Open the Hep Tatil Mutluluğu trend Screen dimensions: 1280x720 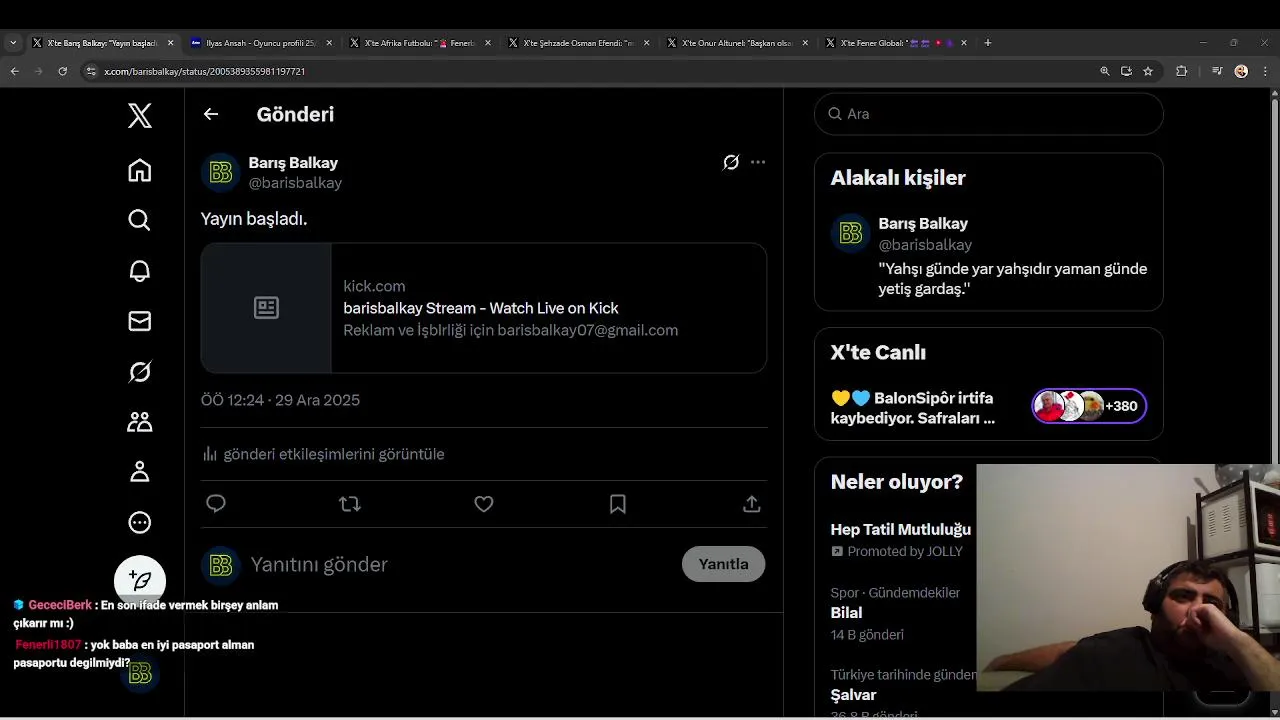[901, 530]
